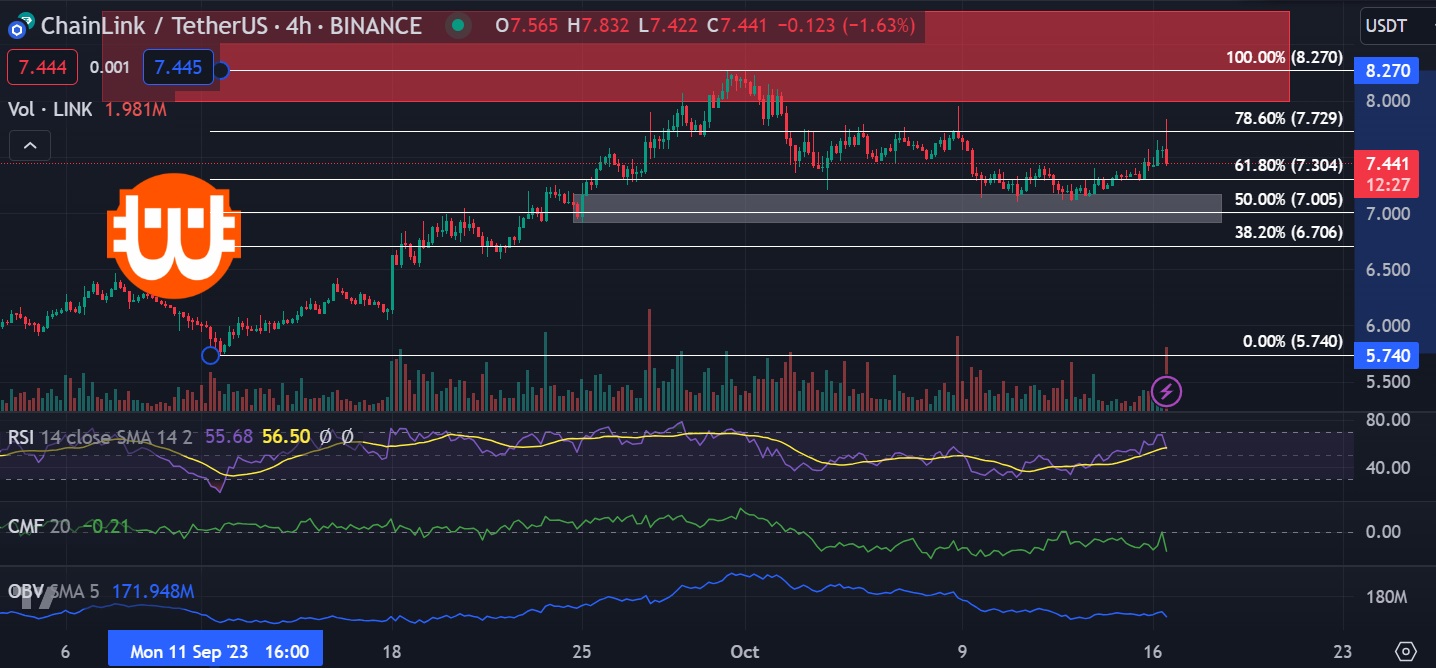Click the red 7.444 sell price button
Screen dimensions: 1436x668
click(42, 68)
